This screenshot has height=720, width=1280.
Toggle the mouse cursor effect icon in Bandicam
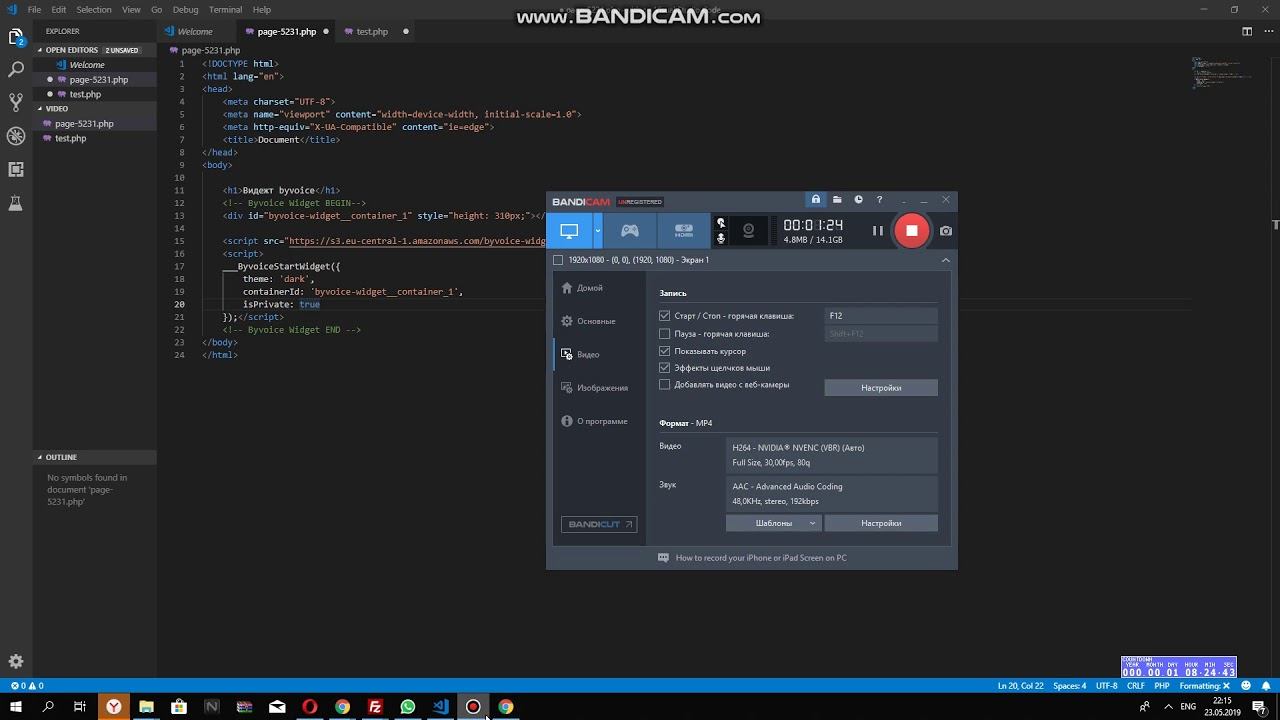[720, 223]
